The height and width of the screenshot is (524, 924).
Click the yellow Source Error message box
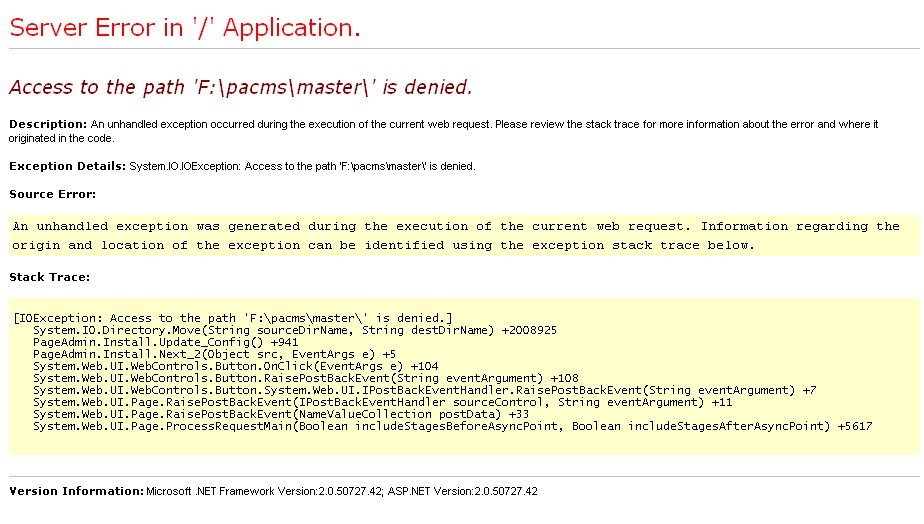(460, 235)
